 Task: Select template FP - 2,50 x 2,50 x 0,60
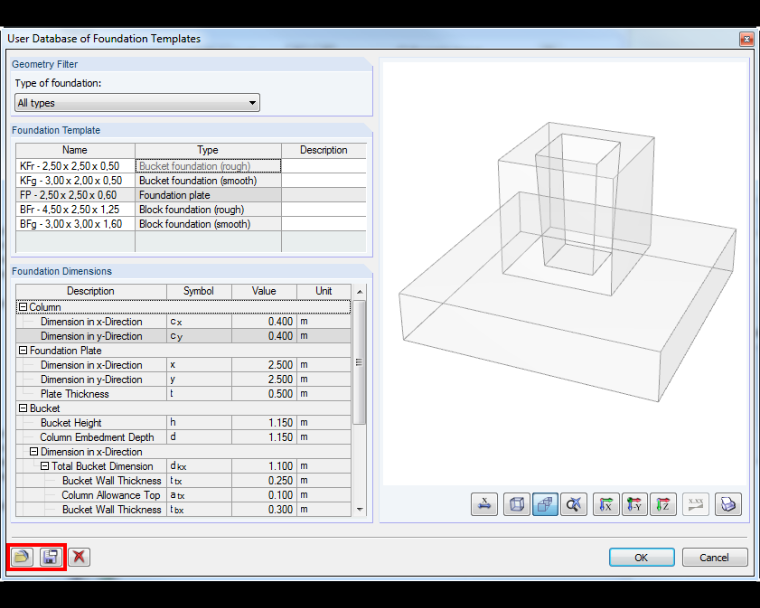(x=75, y=195)
